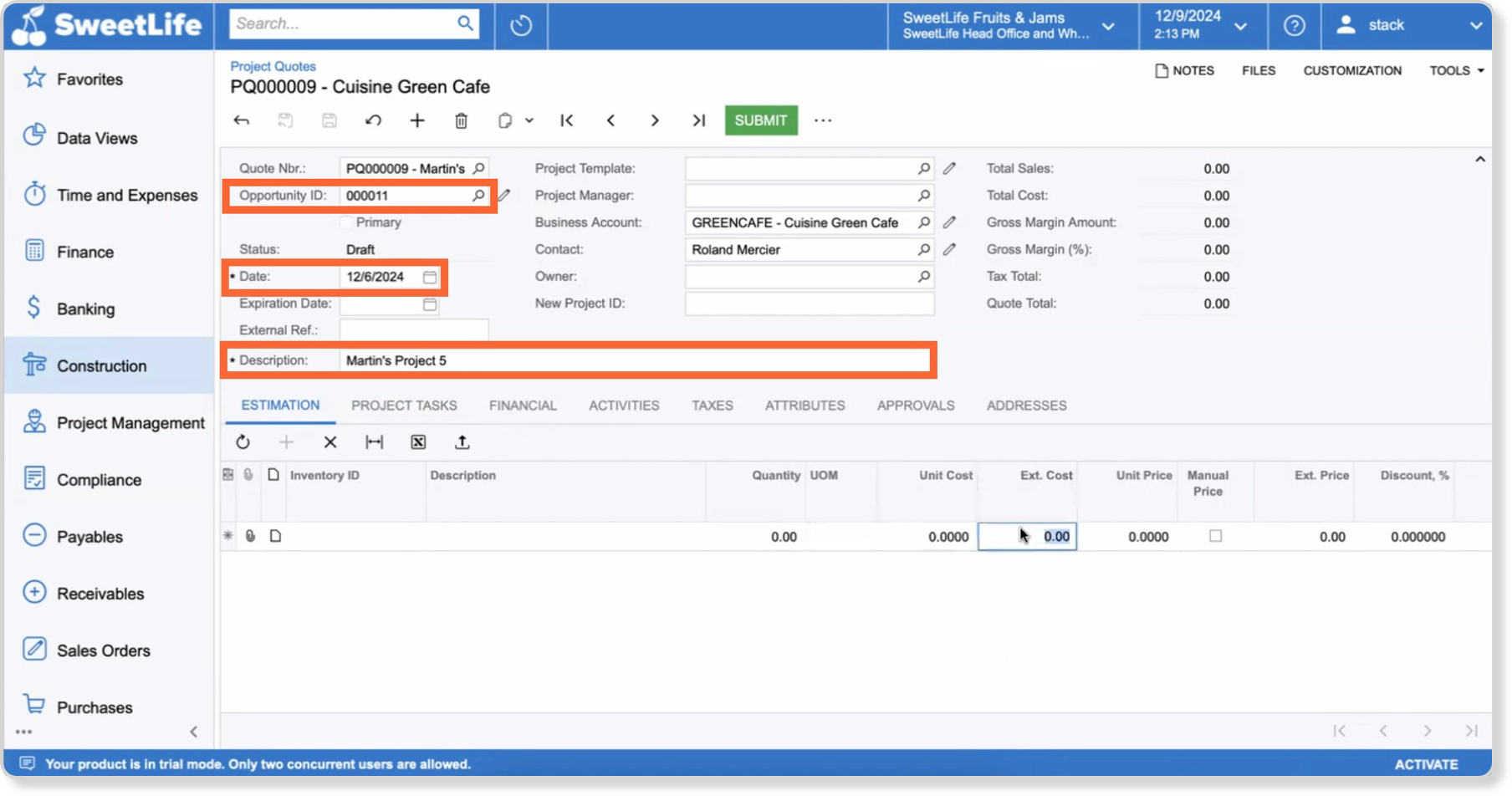Open the Notes panel
Viewport: 1512px width, 796px height.
pyautogui.click(x=1184, y=71)
